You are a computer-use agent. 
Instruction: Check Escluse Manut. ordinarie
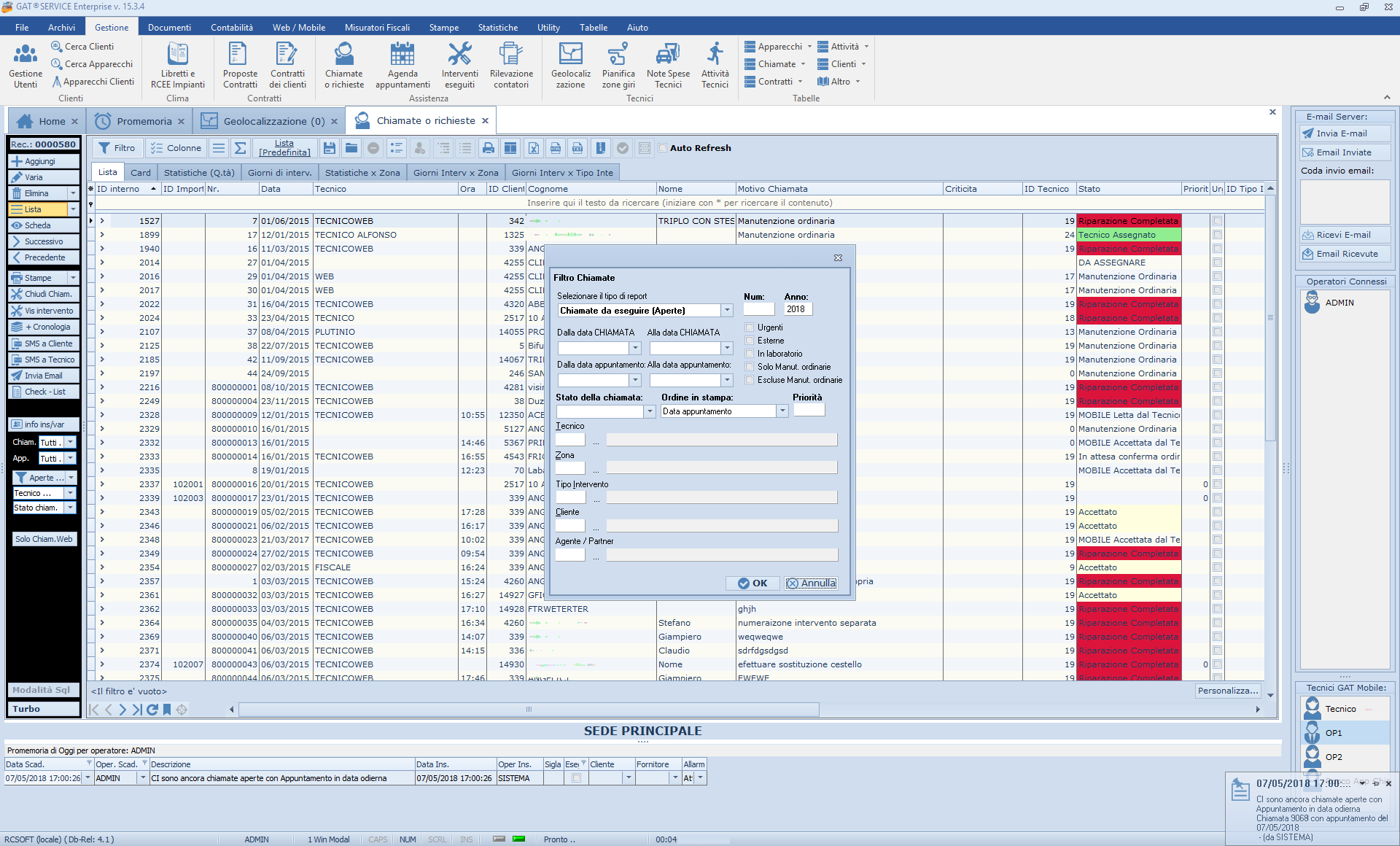tap(749, 380)
